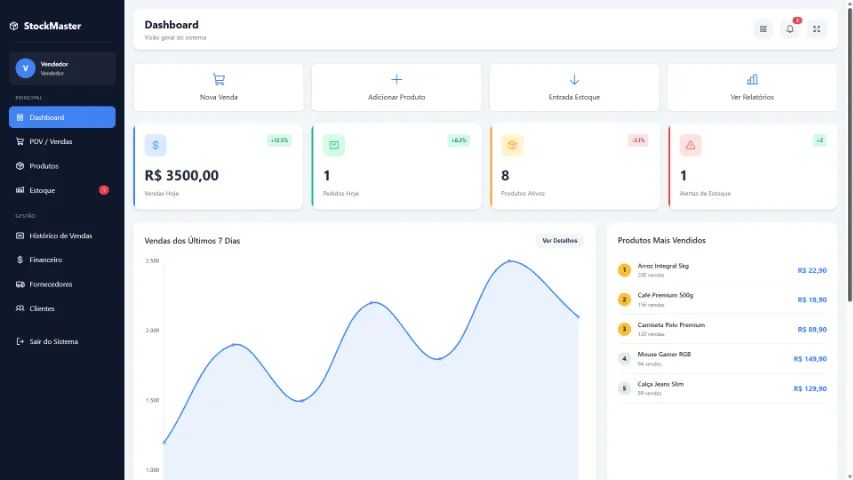853x480 pixels.
Task: Select Arroz Integral 5kg in top products
Action: 662,269
